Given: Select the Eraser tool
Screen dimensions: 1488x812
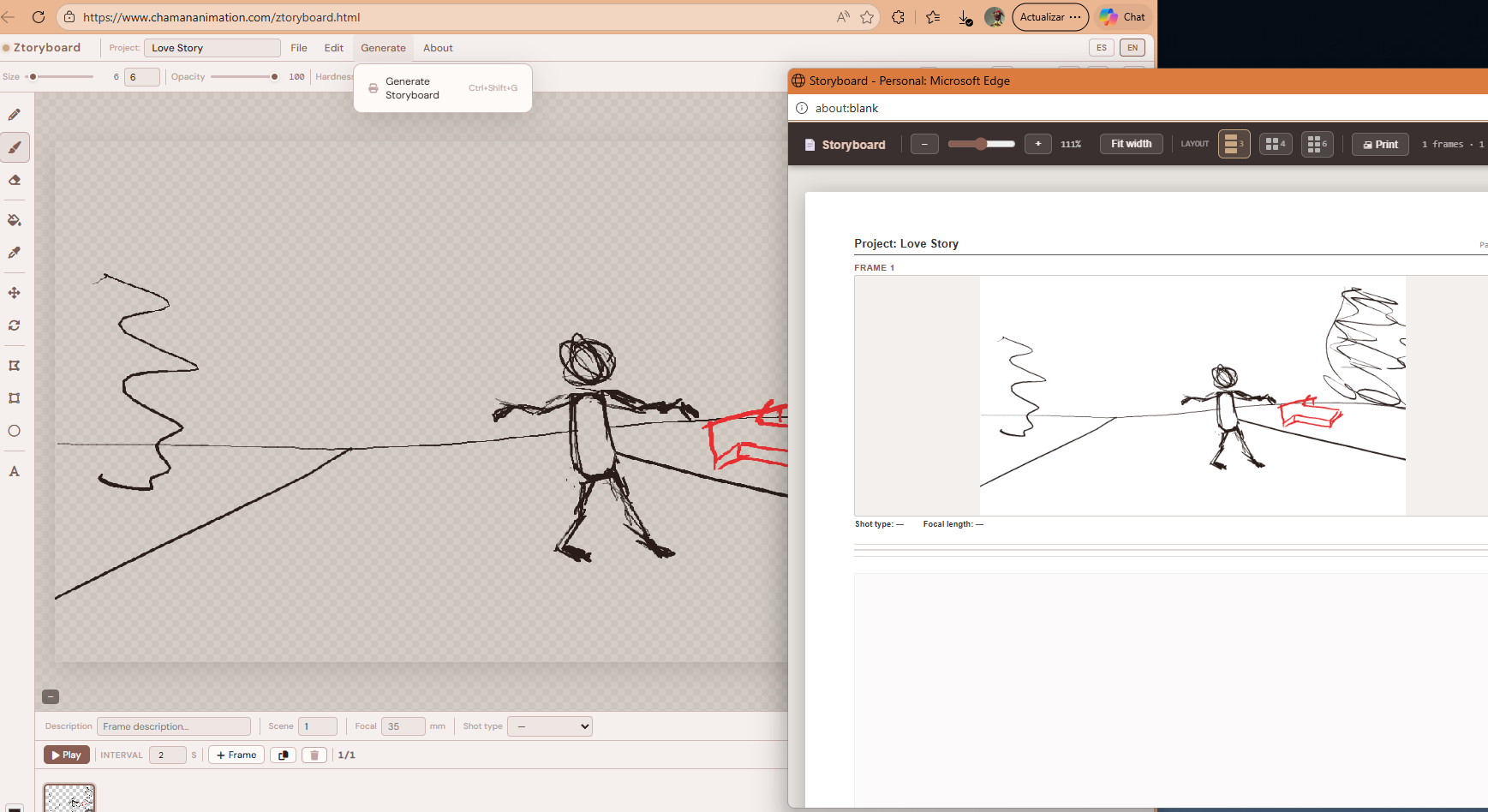Looking at the screenshot, I should tap(15, 180).
